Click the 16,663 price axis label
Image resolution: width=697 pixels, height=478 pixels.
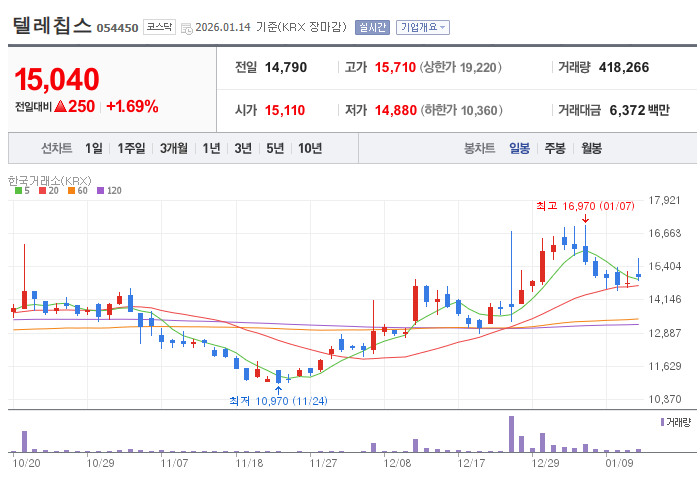click(665, 233)
